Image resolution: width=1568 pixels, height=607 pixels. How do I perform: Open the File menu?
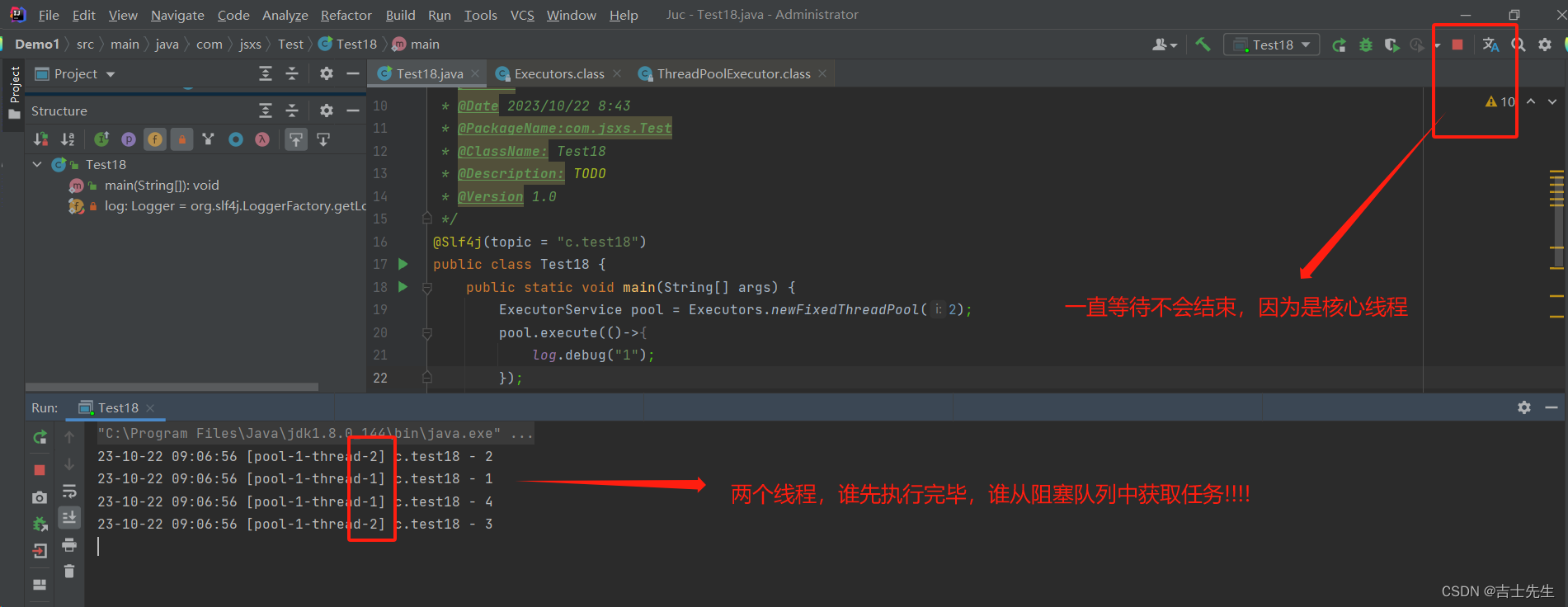click(49, 15)
